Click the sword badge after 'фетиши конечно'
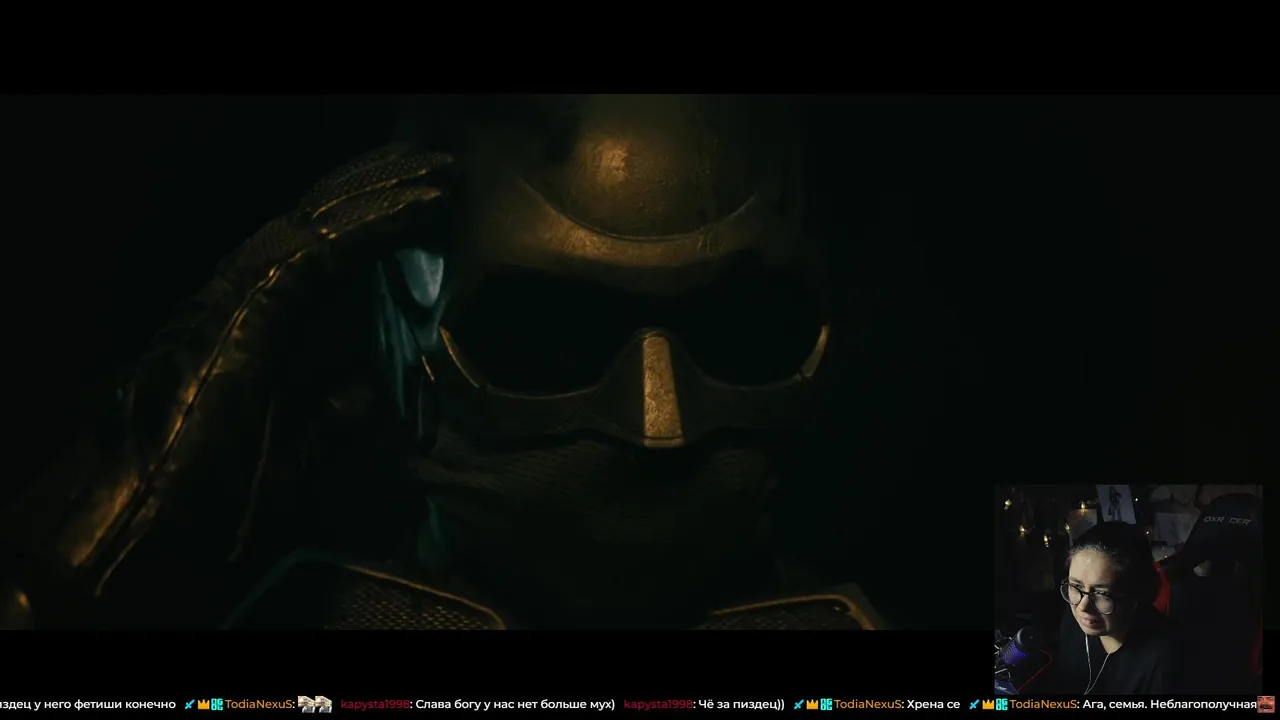The height and width of the screenshot is (720, 1280). click(x=190, y=704)
